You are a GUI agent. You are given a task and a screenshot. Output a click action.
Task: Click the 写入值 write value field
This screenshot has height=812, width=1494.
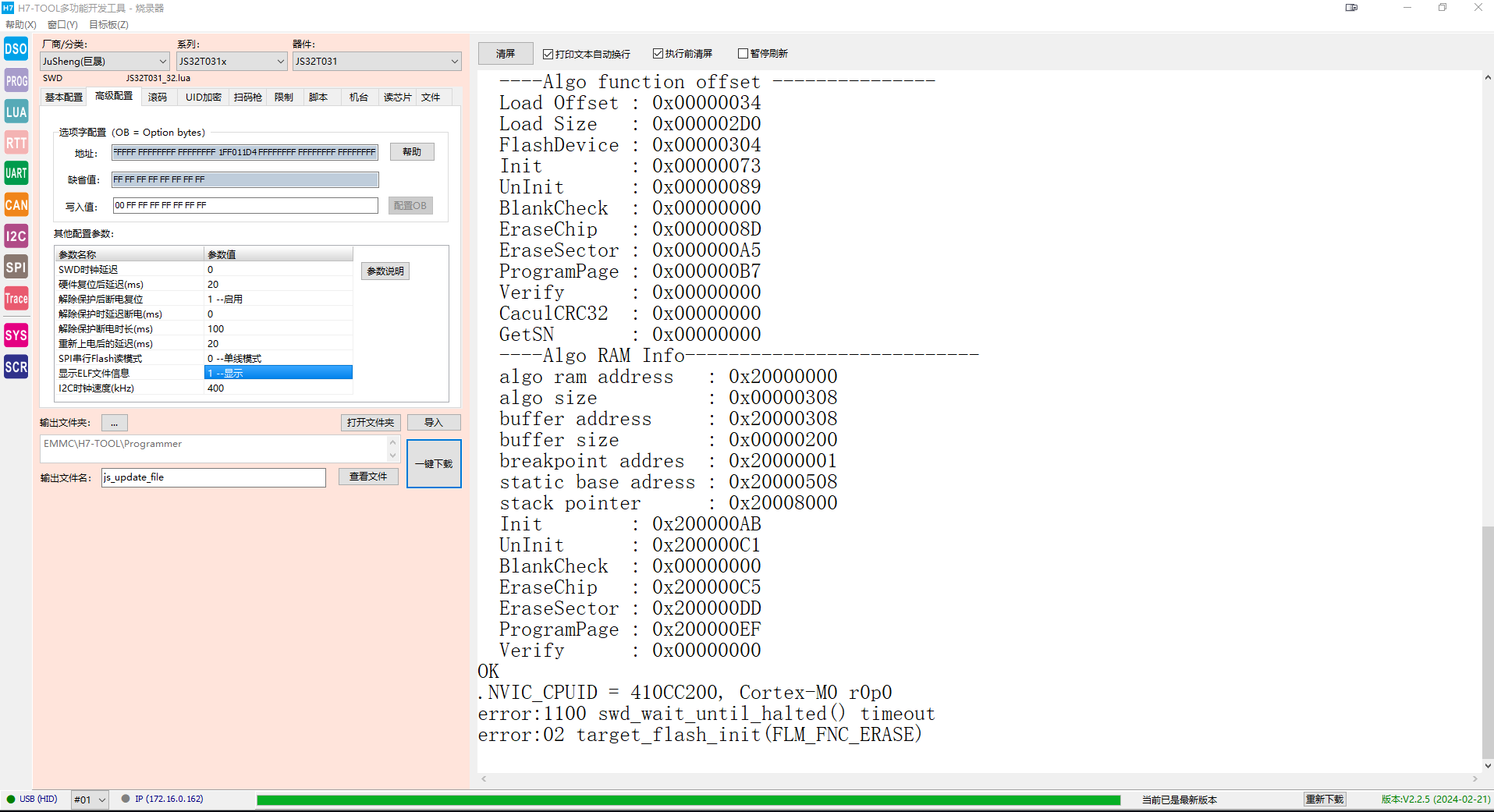(x=245, y=205)
